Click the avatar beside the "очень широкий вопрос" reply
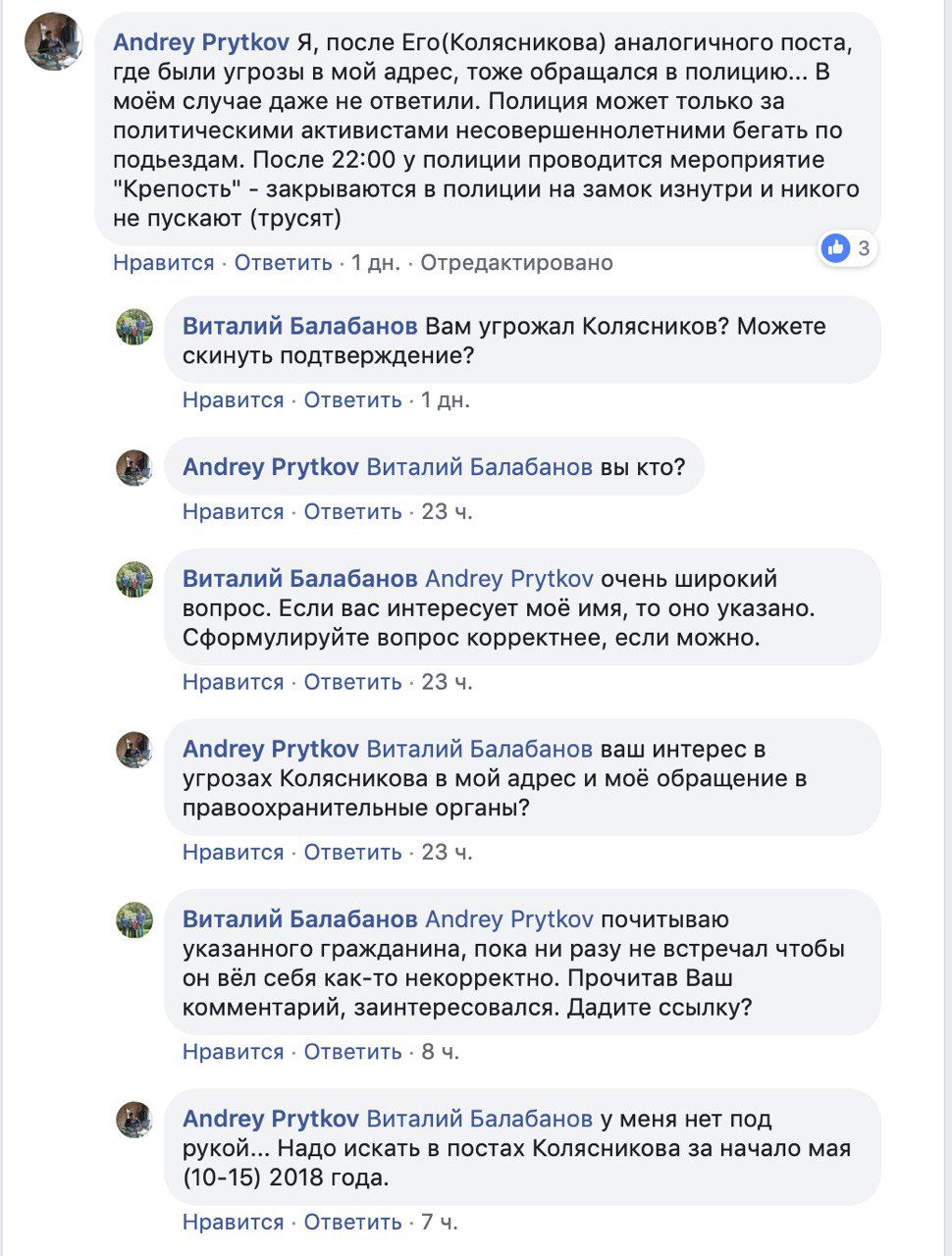This screenshot has width=952, height=1256. [x=134, y=580]
